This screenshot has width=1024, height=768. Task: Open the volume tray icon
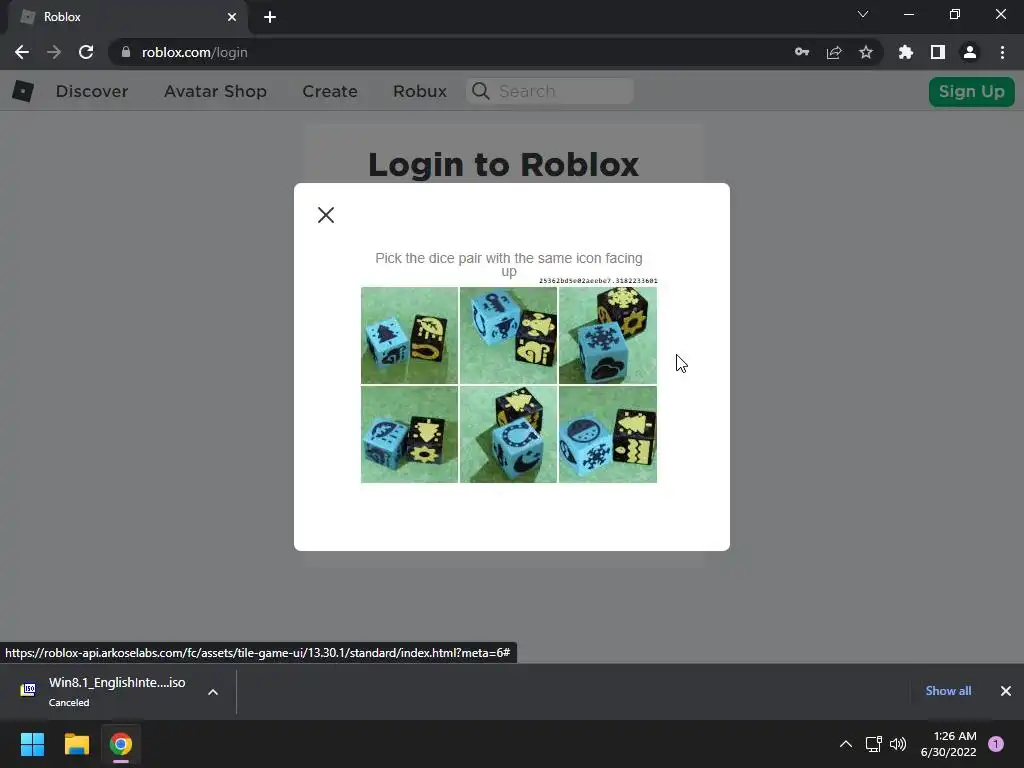[898, 744]
